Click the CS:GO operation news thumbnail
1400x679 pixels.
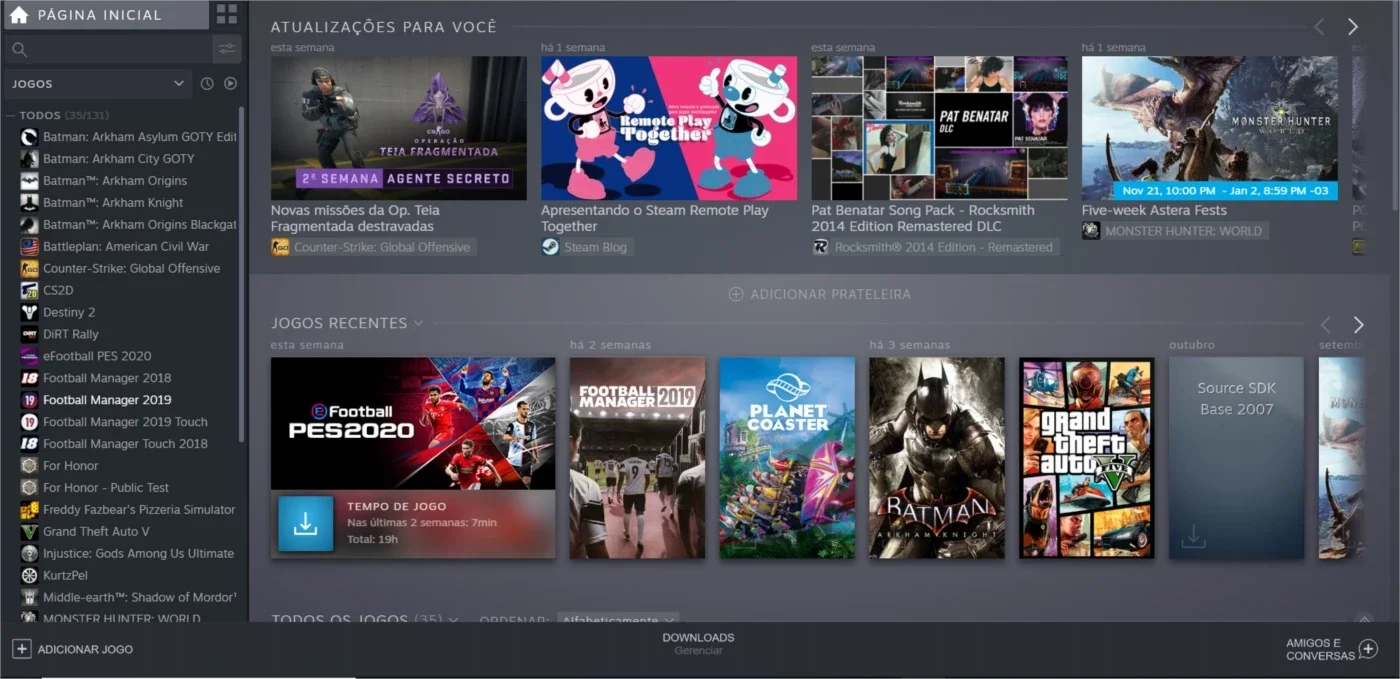[x=399, y=128]
